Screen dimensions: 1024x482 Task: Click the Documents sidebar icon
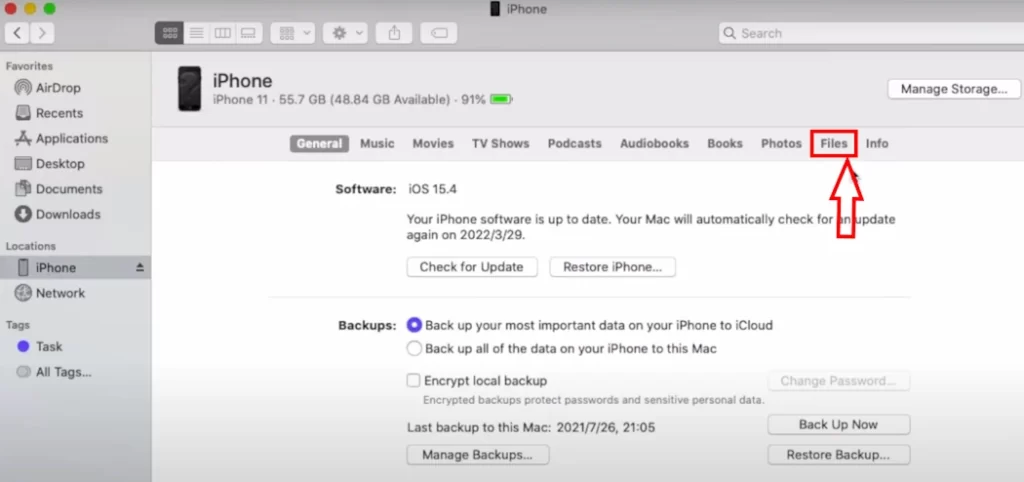pyautogui.click(x=23, y=189)
